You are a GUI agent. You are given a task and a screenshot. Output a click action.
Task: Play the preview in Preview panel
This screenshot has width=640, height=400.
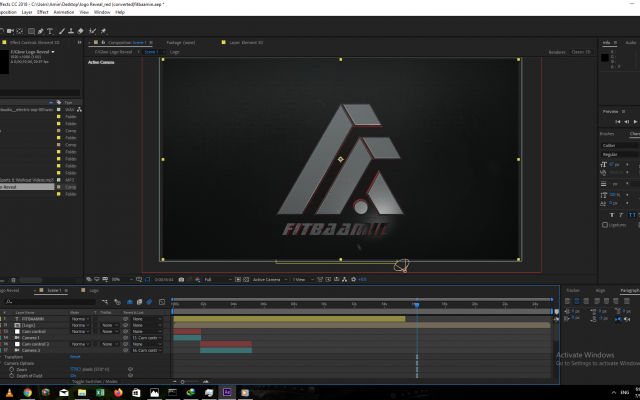pos(635,122)
